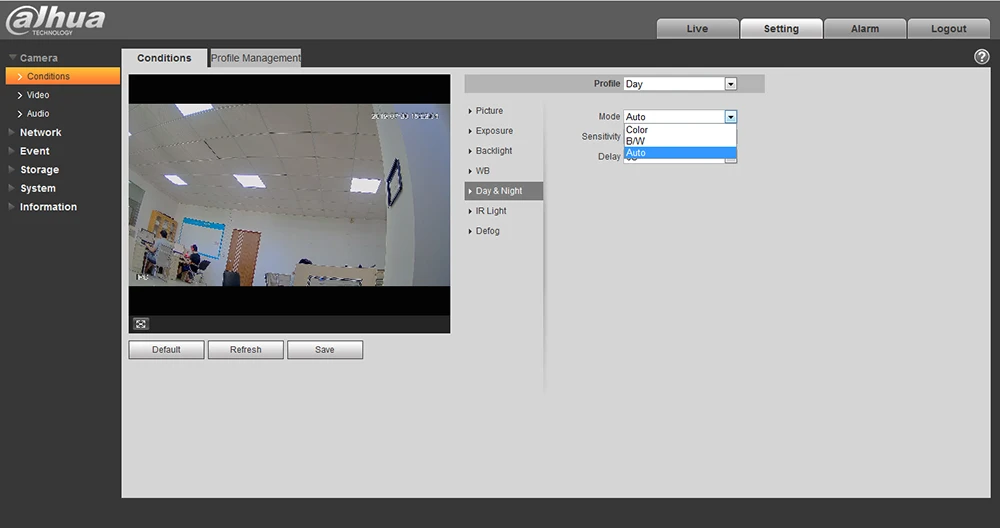Image resolution: width=1000 pixels, height=528 pixels.
Task: Click the Default button
Action: (166, 349)
